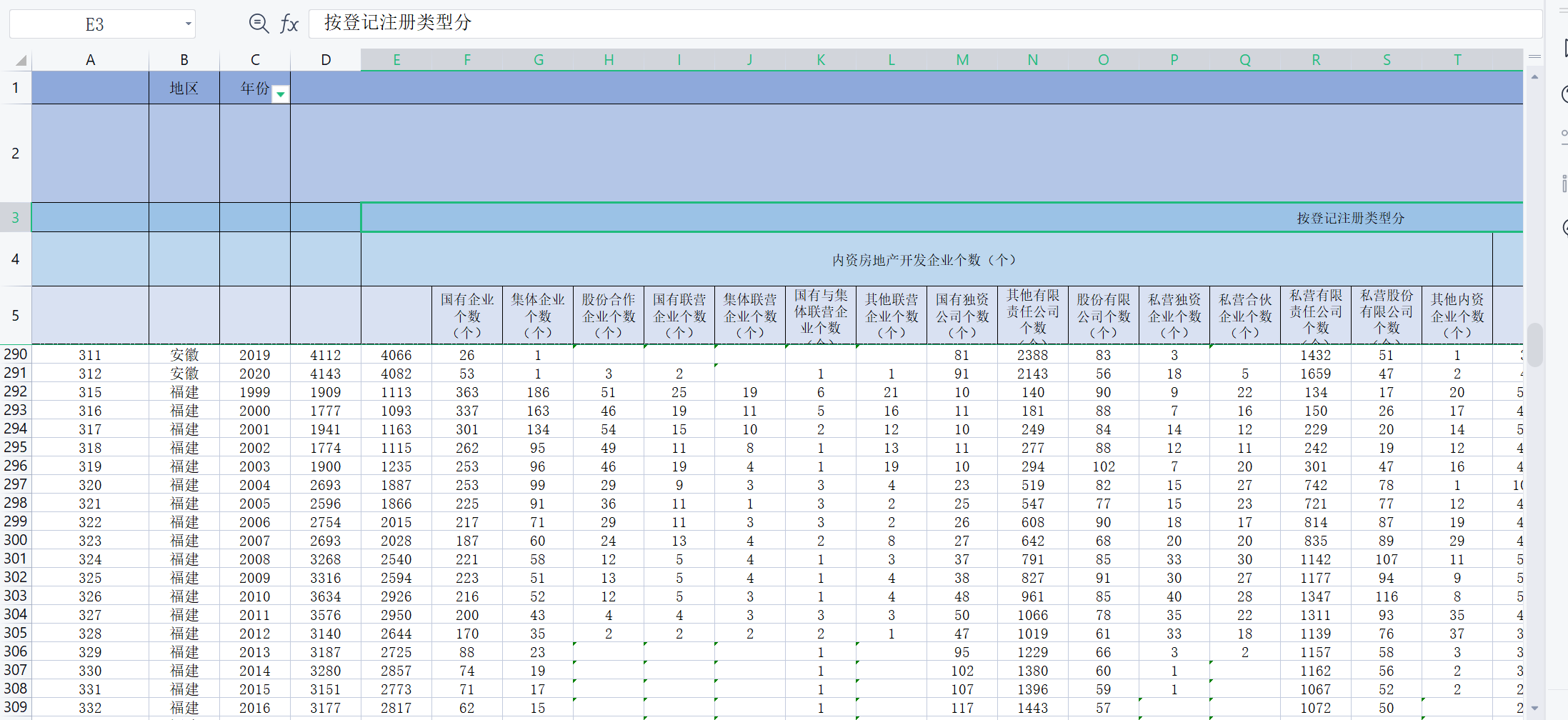Viewport: 1568px width, 720px height.
Task: Click the select-all corner triangle
Action: (21, 60)
